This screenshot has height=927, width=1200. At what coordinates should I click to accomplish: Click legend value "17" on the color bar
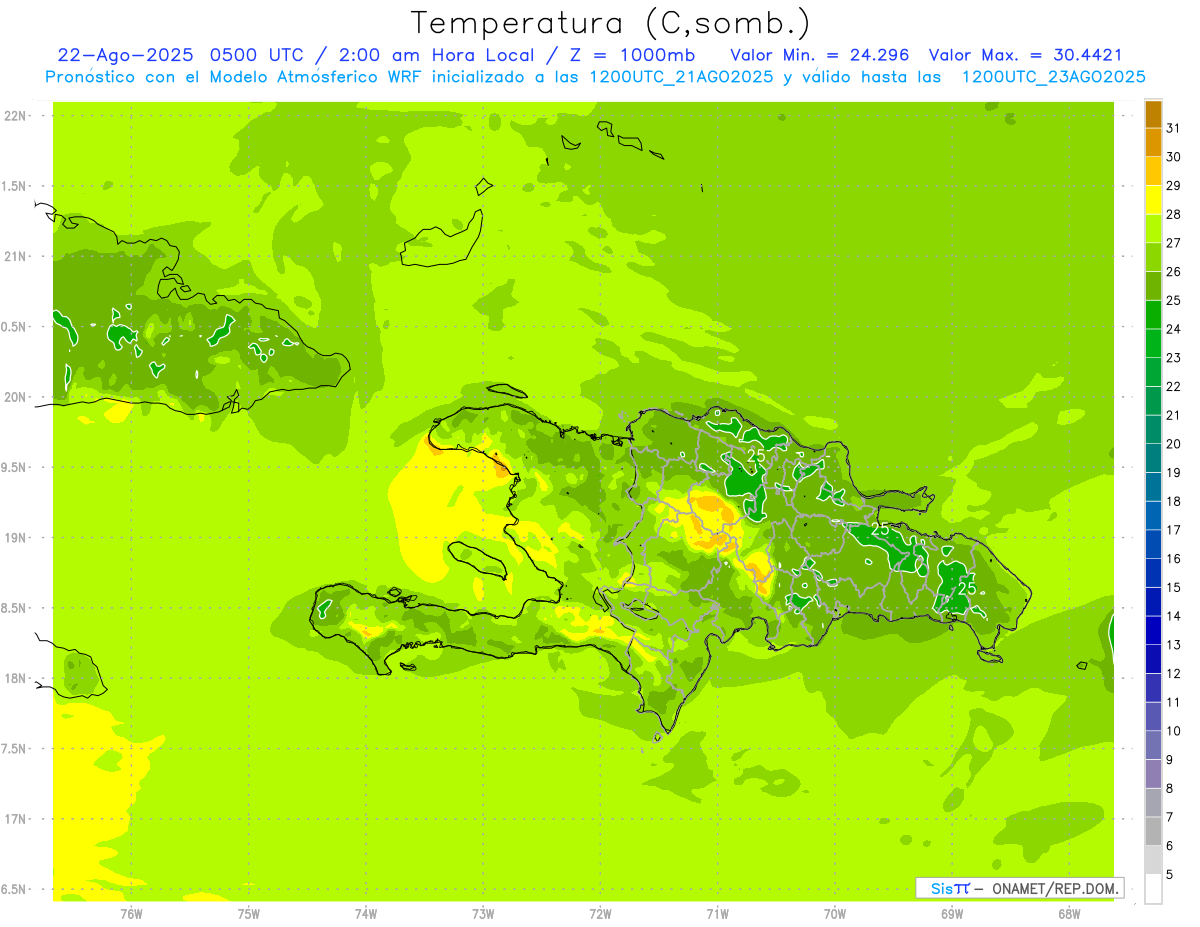(x=1173, y=530)
